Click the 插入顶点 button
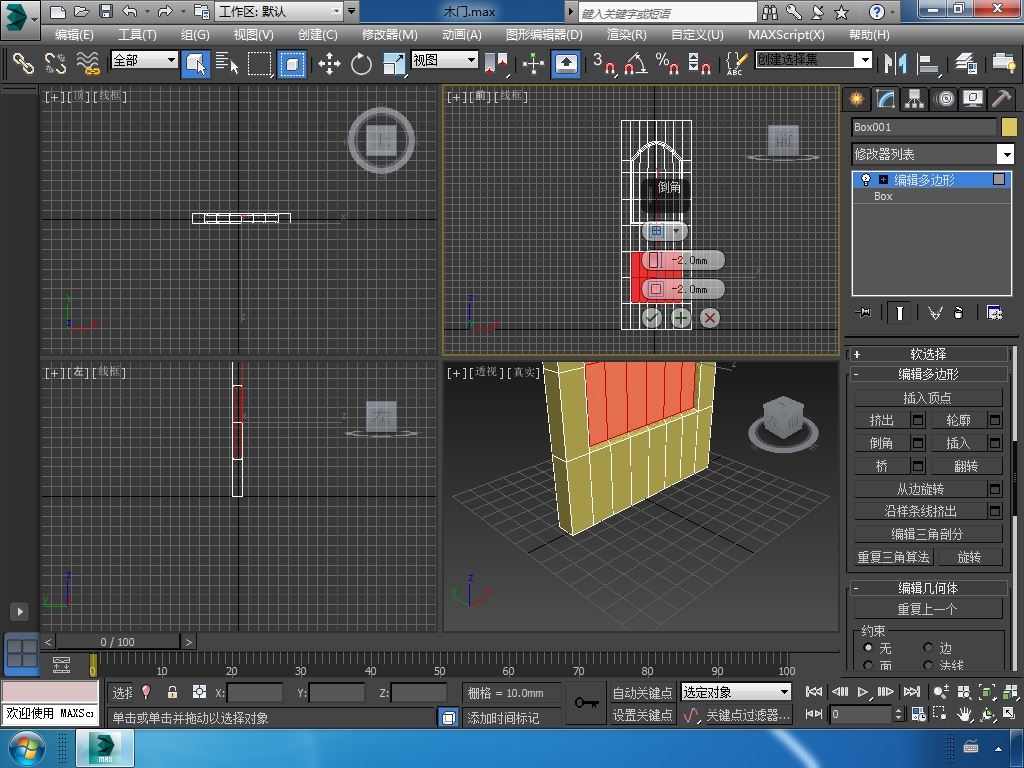This screenshot has width=1024, height=768. tap(927, 398)
